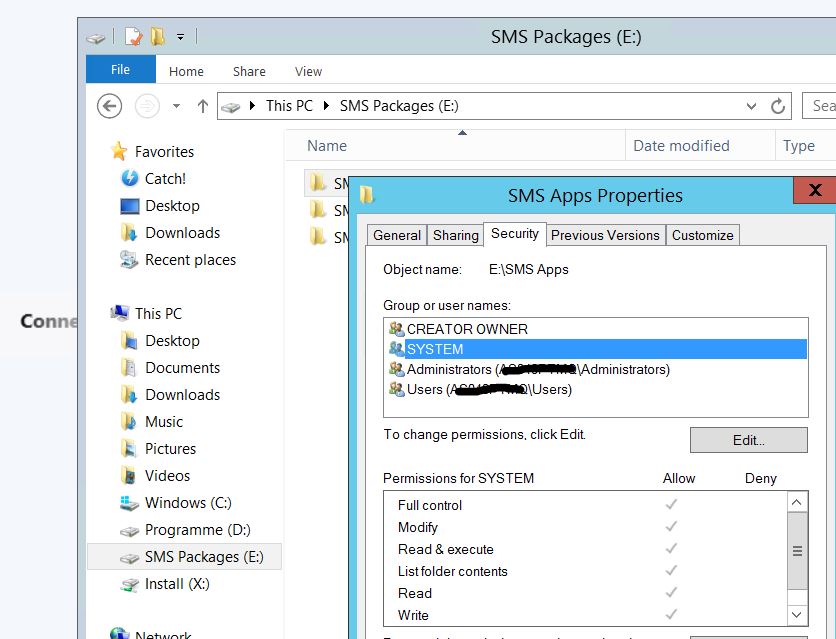Click the Install (X:) network drive icon
The image size is (836, 639).
point(129,585)
